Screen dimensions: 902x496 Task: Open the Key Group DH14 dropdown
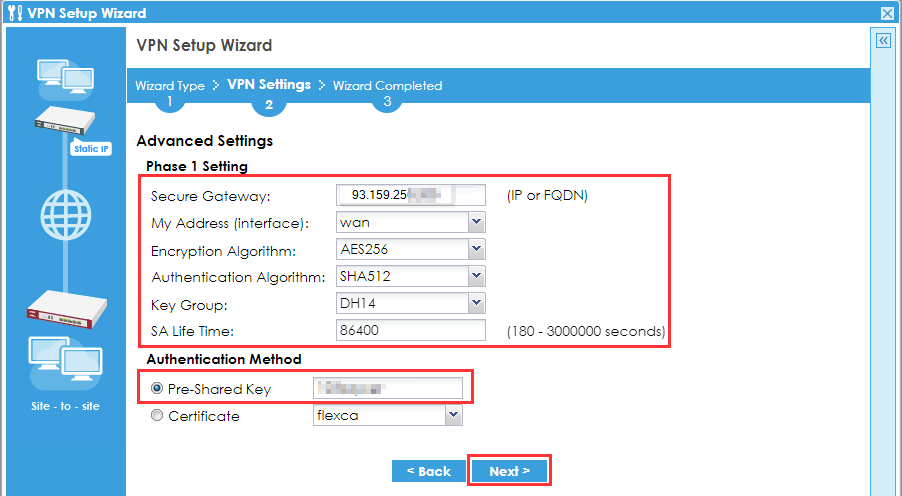(x=476, y=303)
